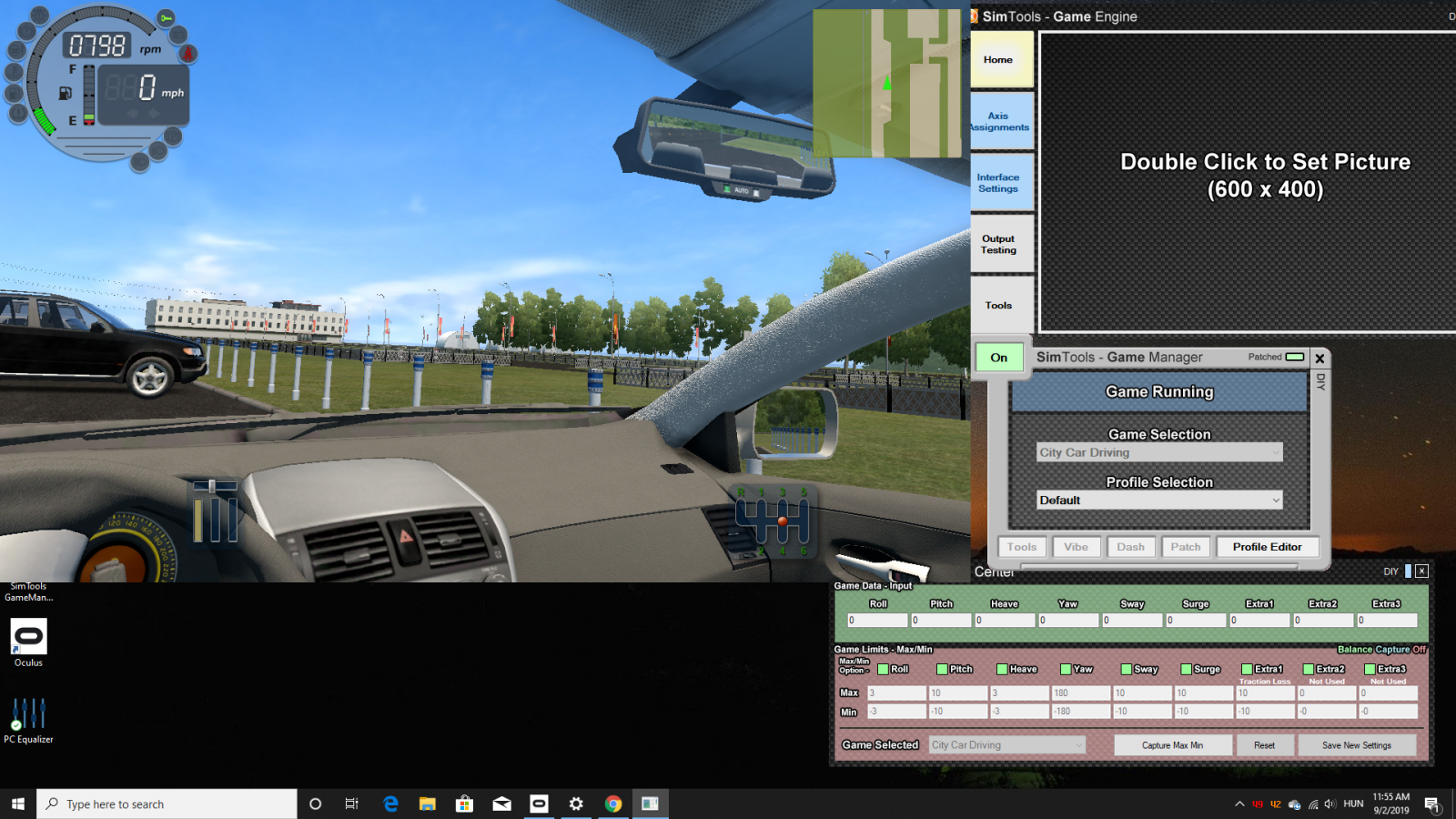Click the Patch button in Game Manager
This screenshot has height=819, width=1456.
(1185, 547)
